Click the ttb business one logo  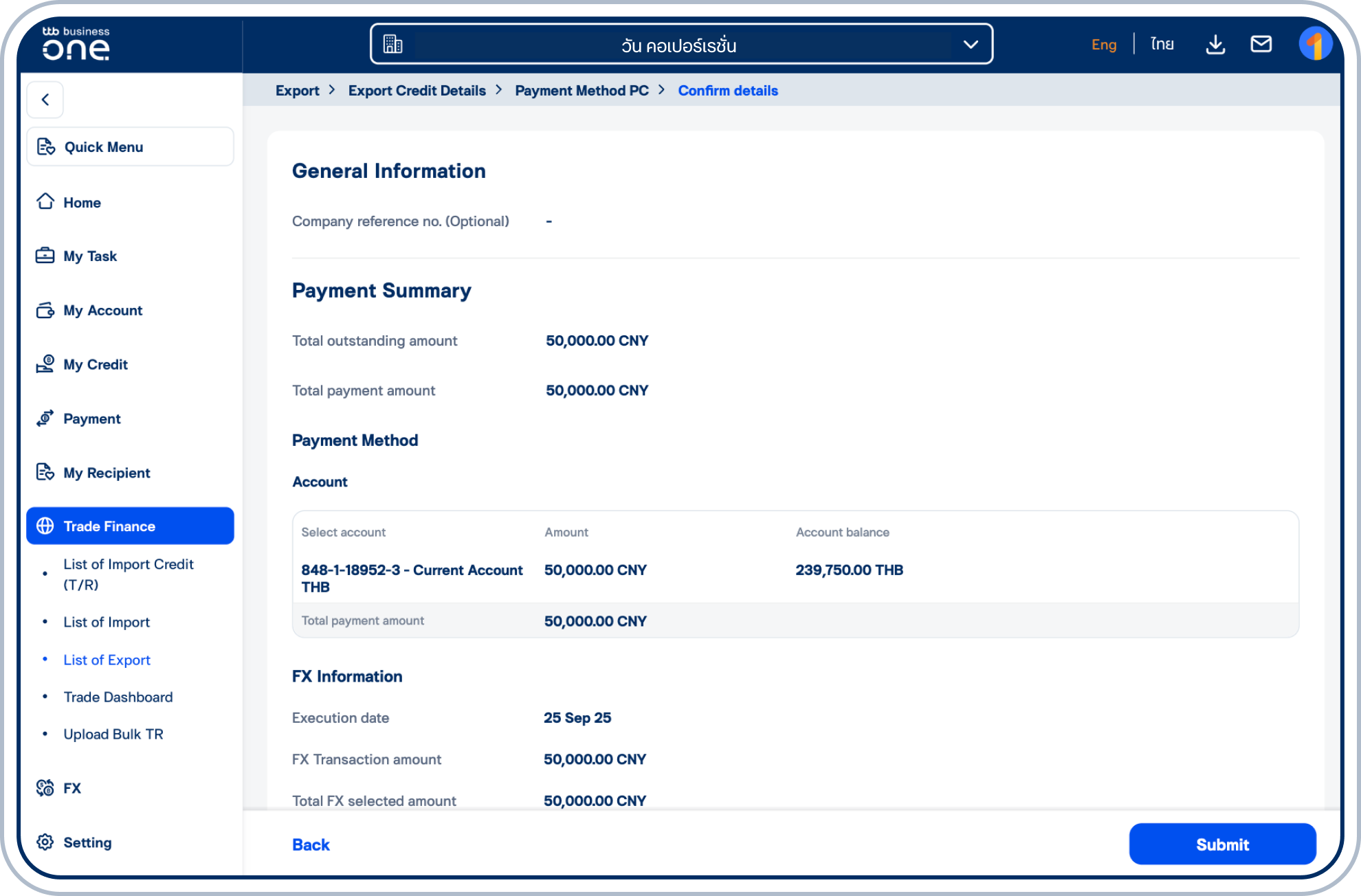tap(76, 44)
